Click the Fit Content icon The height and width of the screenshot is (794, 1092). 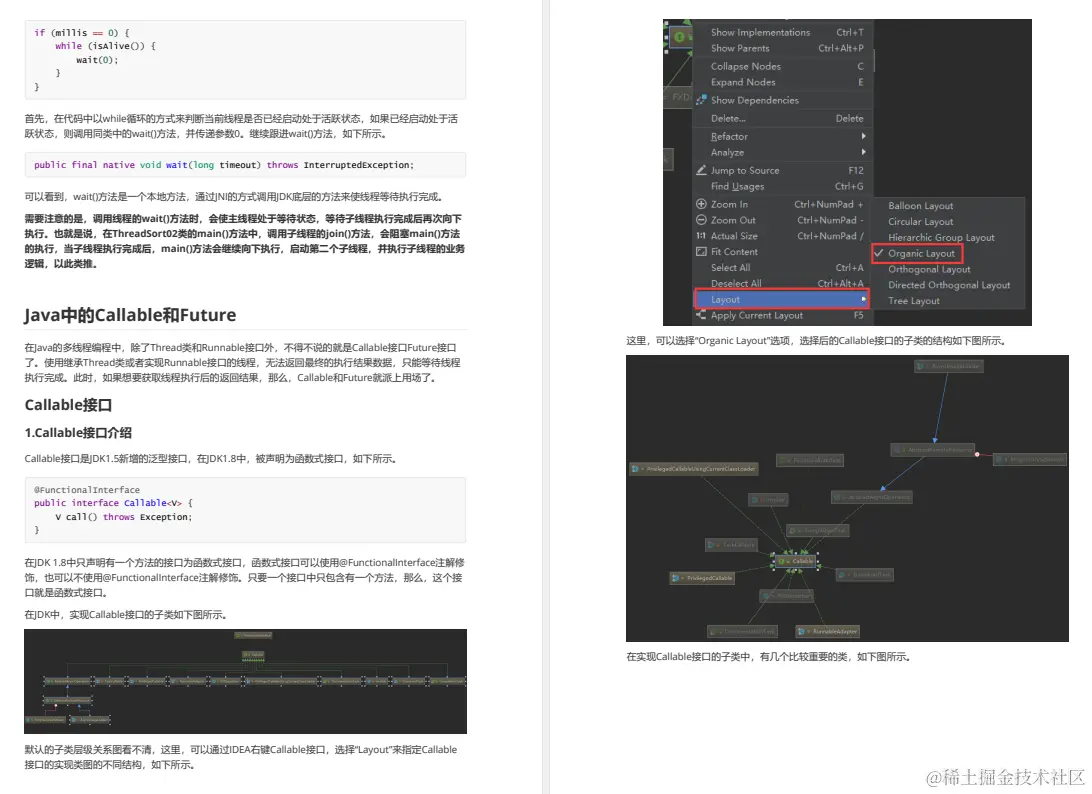coord(701,251)
